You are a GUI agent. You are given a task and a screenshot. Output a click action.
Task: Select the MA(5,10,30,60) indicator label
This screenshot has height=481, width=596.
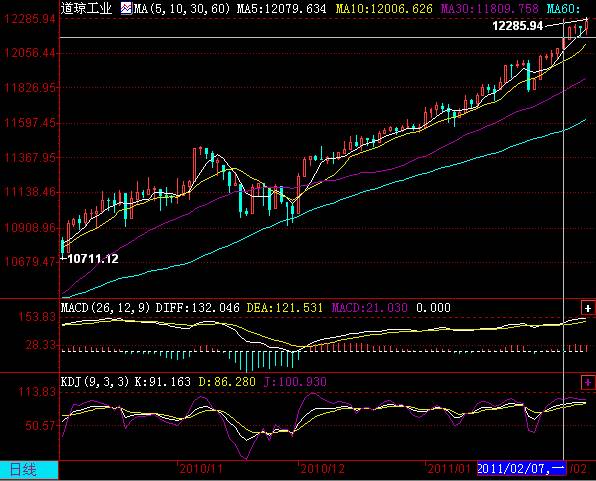click(182, 8)
